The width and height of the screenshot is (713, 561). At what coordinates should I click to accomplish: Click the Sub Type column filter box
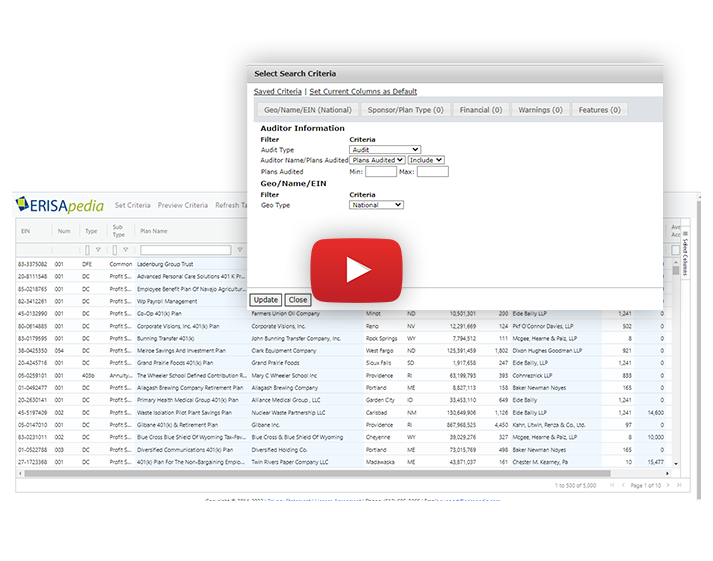[x=115, y=250]
